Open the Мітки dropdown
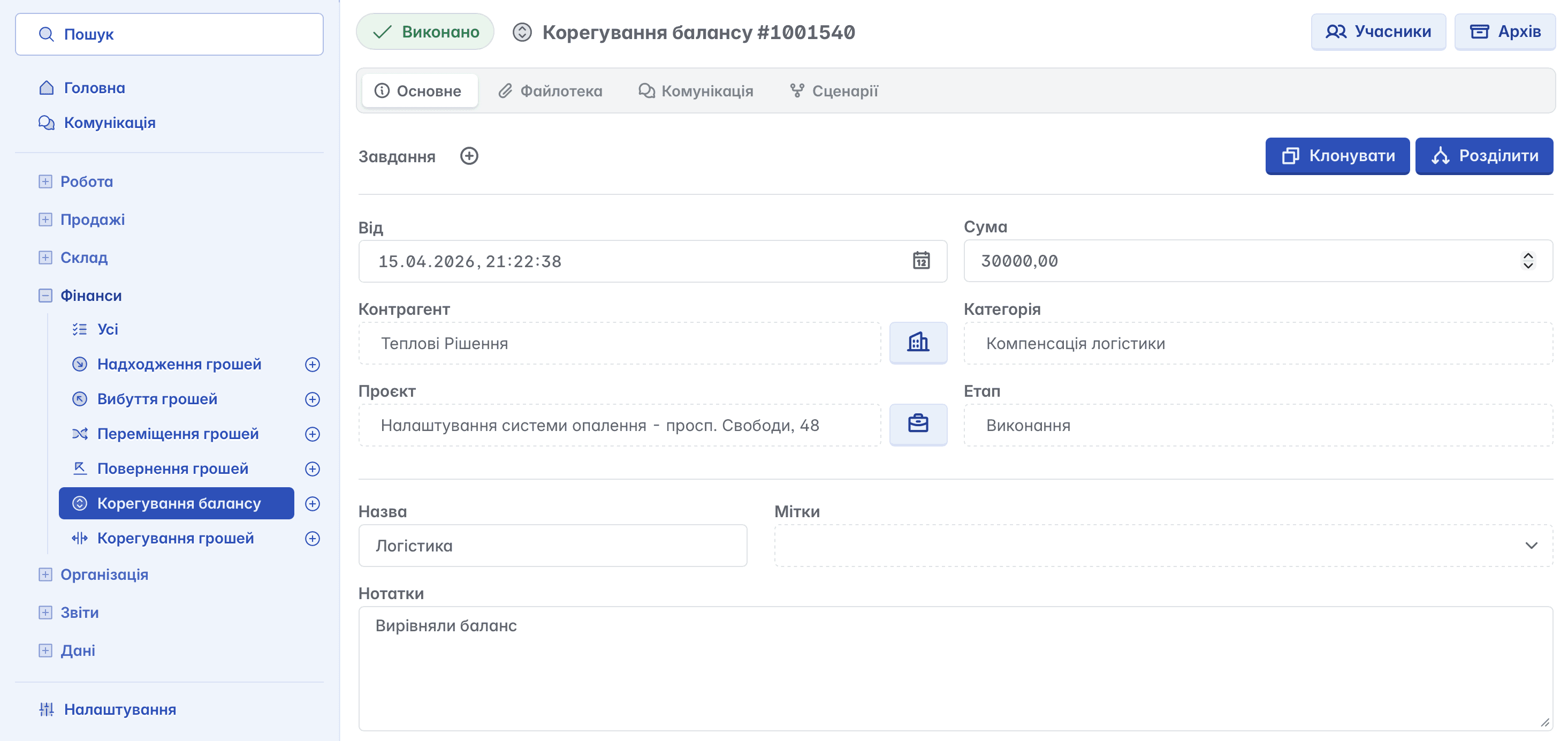Screen dimensions: 1568x741 pyautogui.click(x=1531, y=546)
